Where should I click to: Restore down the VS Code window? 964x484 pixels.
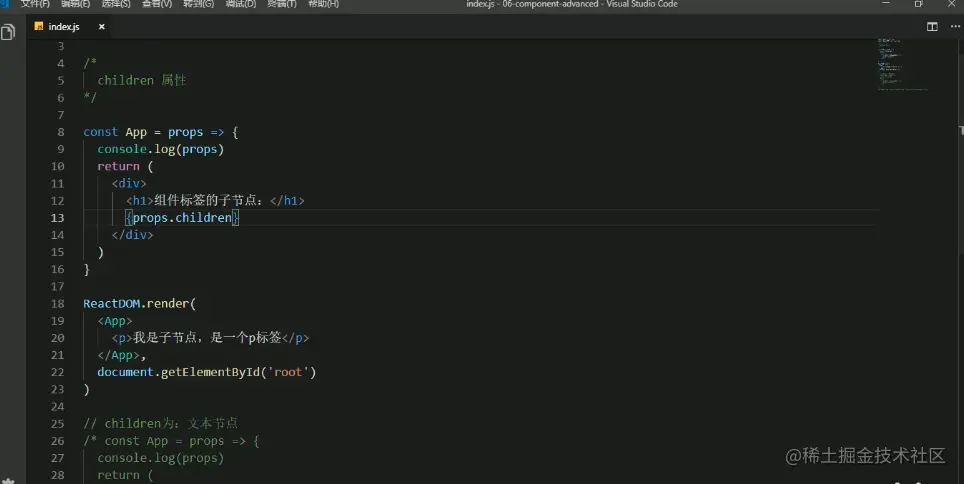tap(919, 4)
